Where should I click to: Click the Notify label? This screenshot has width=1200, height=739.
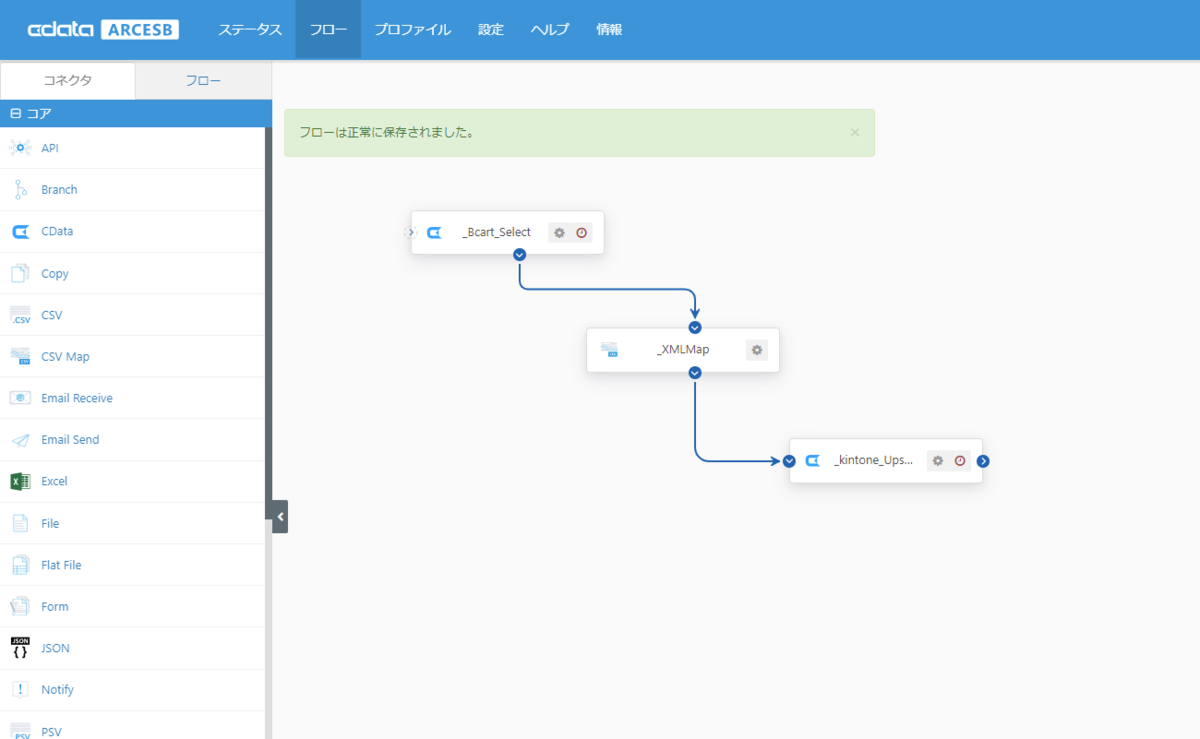point(57,690)
